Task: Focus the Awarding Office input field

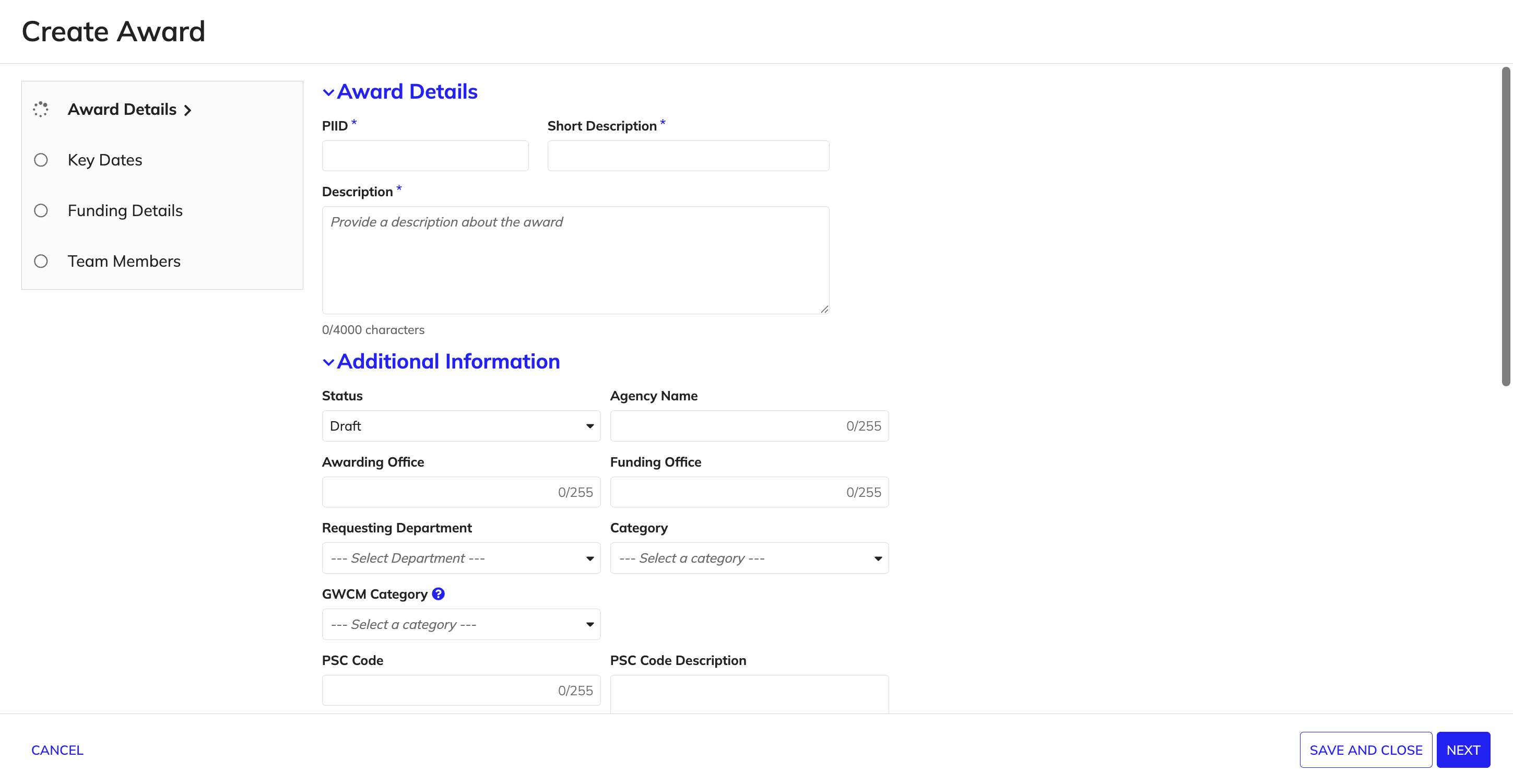Action: [461, 492]
